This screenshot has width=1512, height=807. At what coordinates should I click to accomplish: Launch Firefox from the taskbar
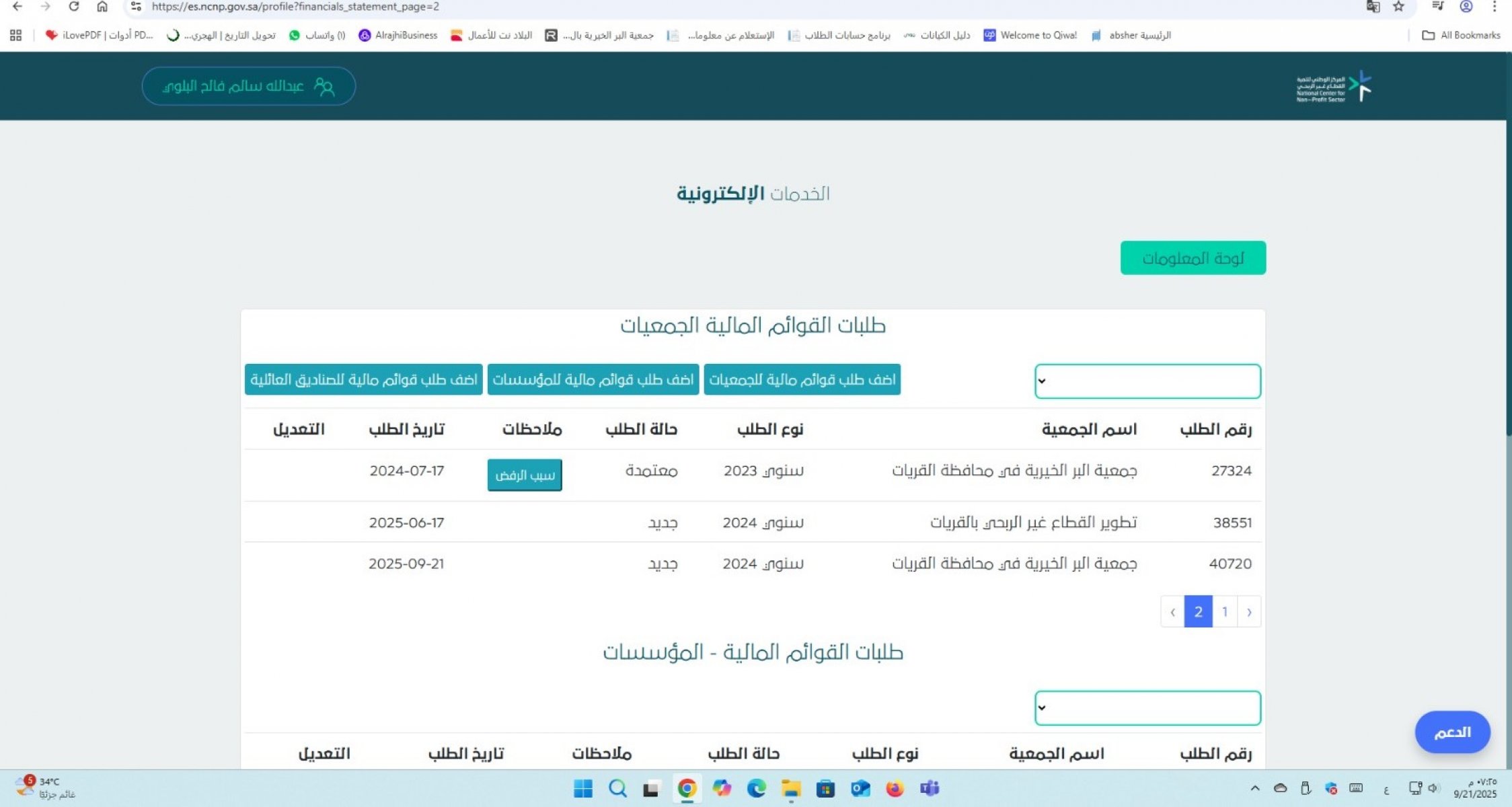coord(895,788)
